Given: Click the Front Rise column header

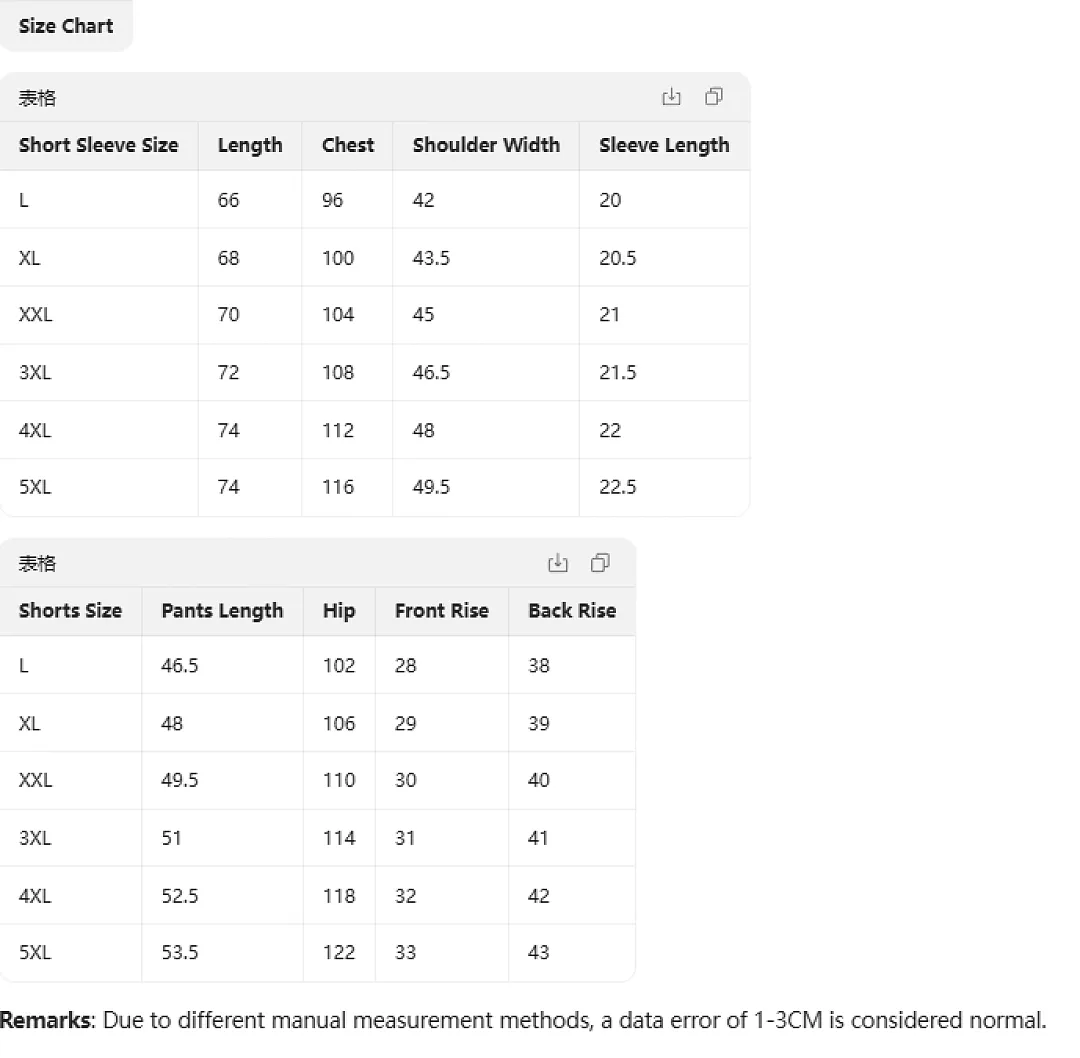Looking at the screenshot, I should 442,611.
